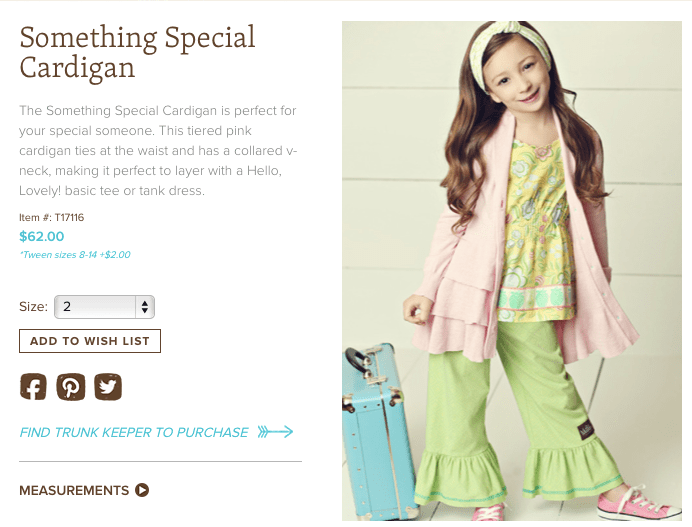Click the Tween sizes 8-14 +$2.00 note

point(75,255)
